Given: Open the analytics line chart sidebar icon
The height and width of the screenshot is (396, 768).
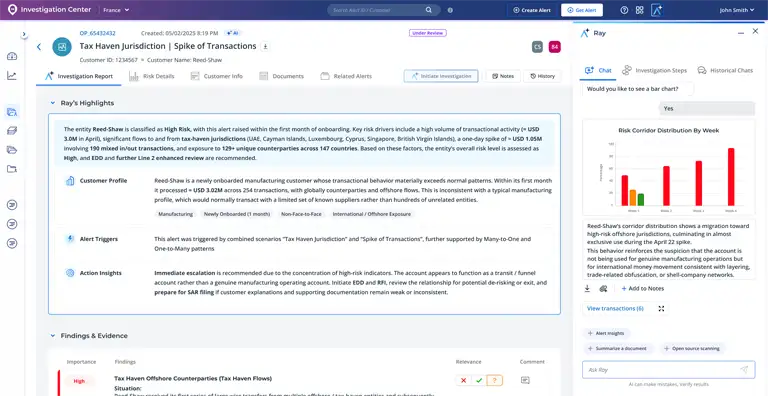Looking at the screenshot, I should tap(12, 75).
